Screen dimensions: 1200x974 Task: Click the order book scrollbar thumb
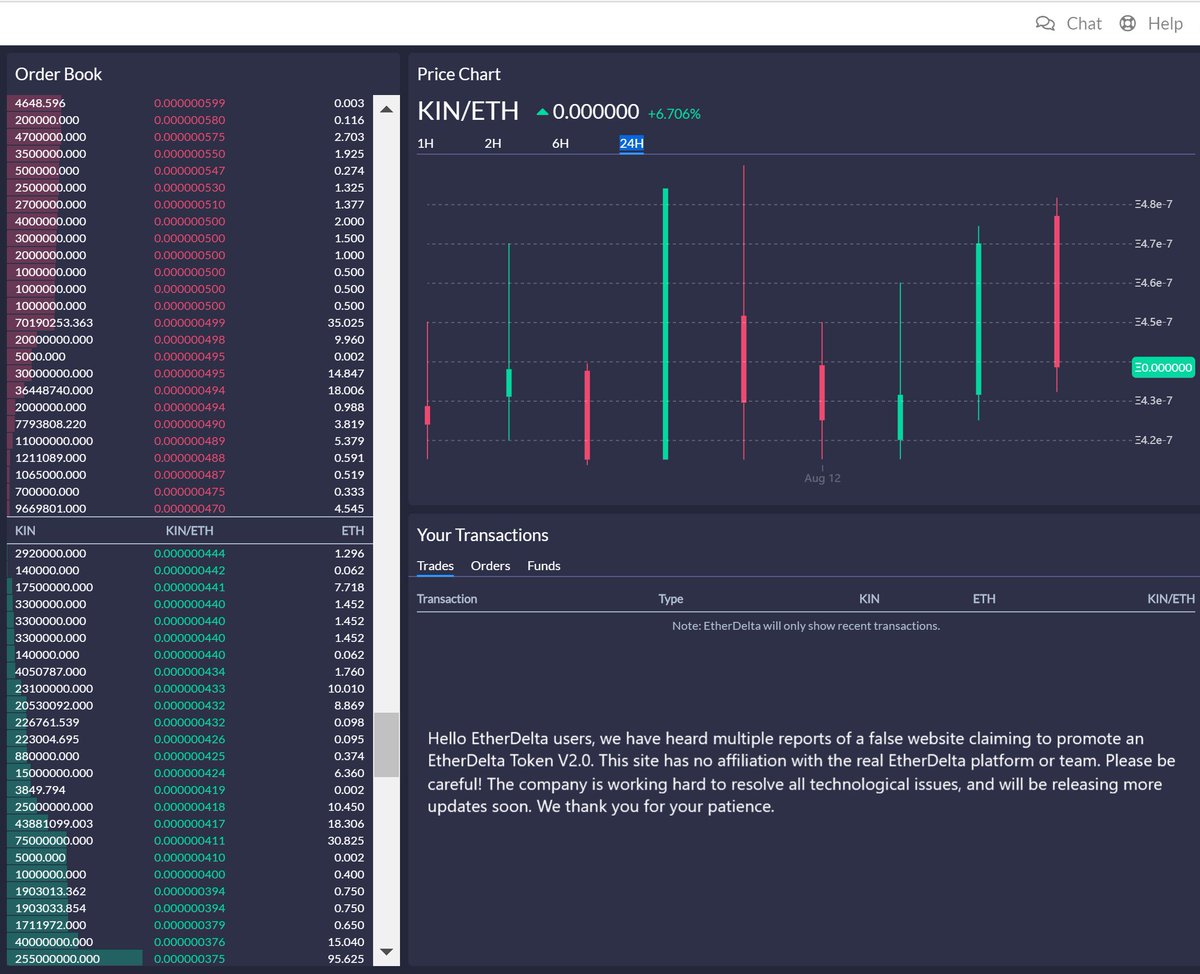[x=387, y=745]
